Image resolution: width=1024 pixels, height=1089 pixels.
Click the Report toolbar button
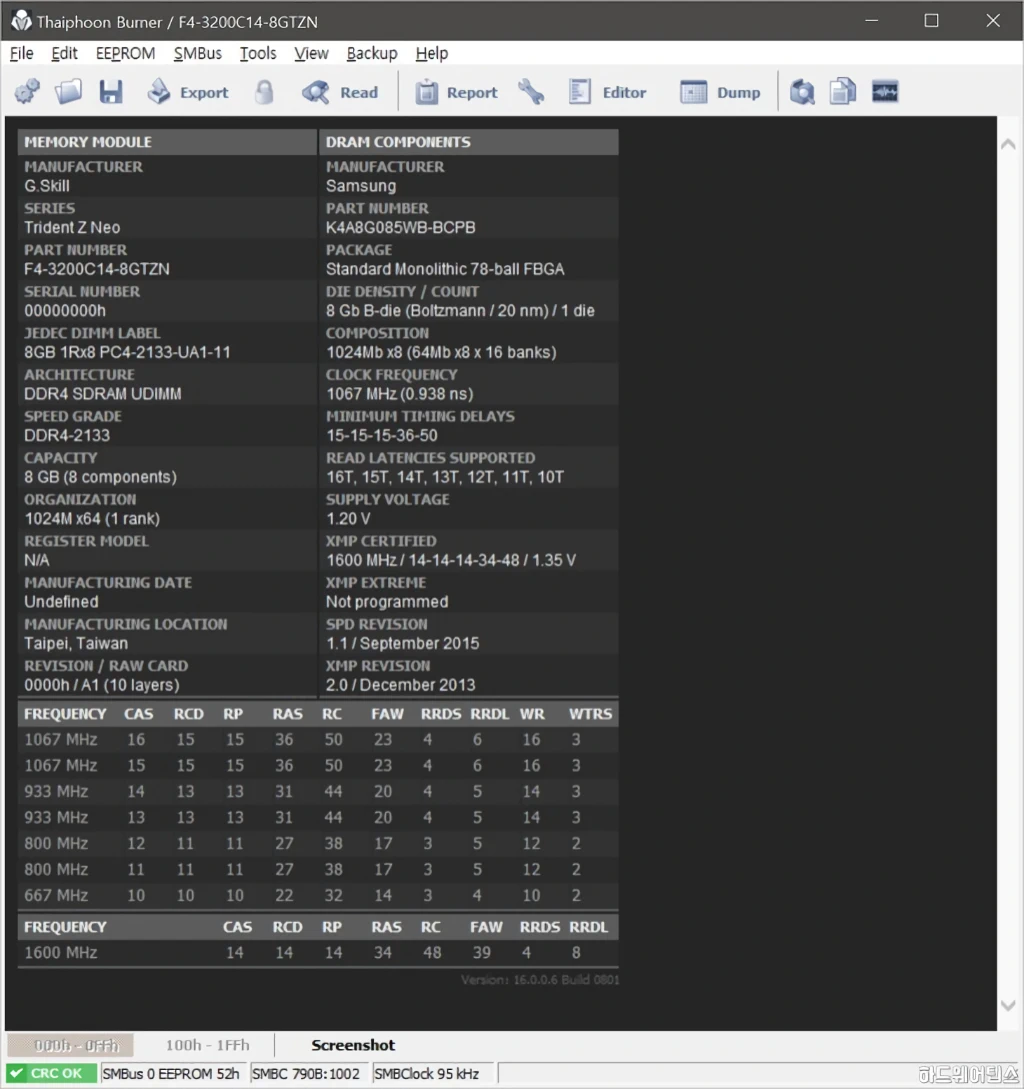456,92
